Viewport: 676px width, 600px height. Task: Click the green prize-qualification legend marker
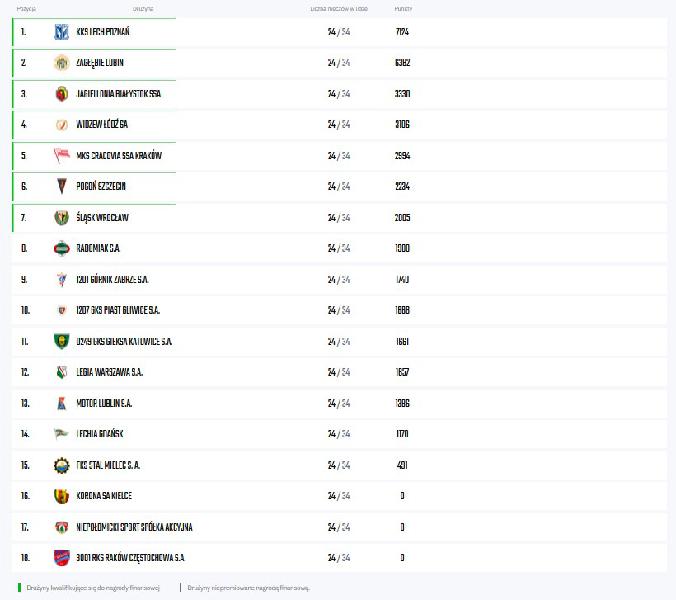(x=19, y=588)
